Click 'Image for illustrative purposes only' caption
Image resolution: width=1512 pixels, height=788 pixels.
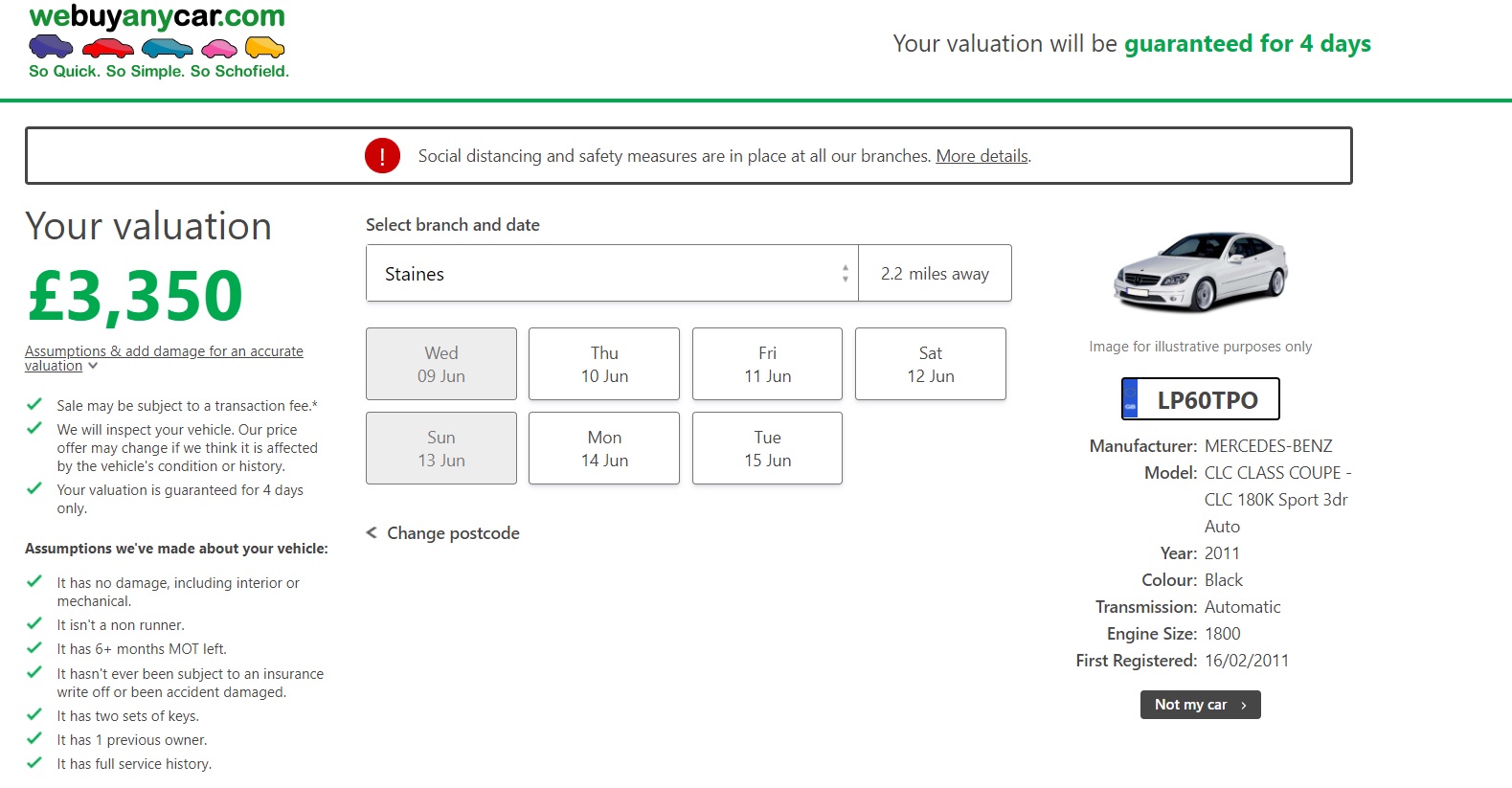pos(1200,347)
